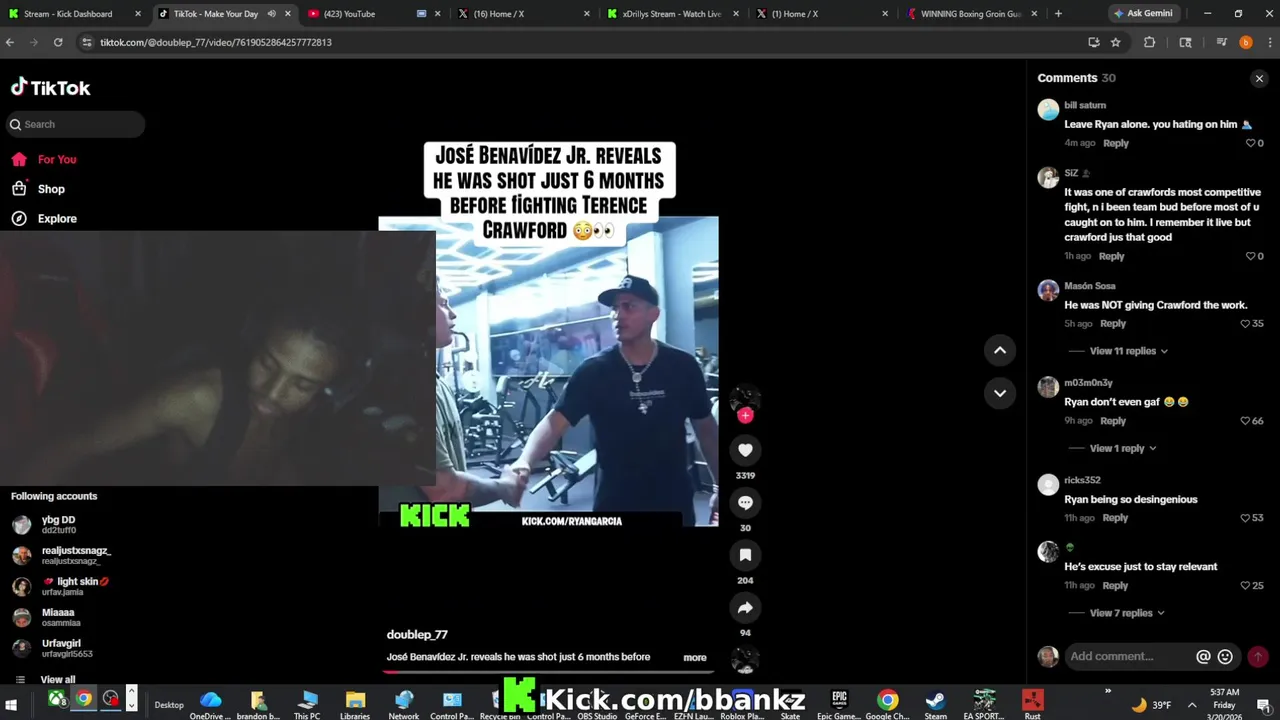Open a new browser tab
The height and width of the screenshot is (720, 1280).
click(1058, 14)
